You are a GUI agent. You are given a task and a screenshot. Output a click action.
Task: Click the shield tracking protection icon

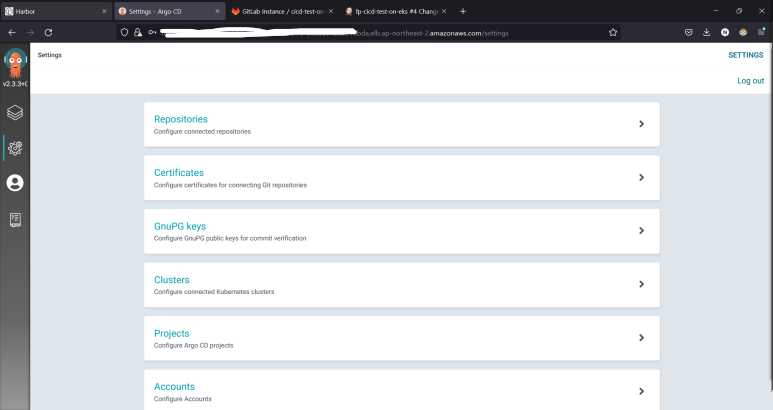(124, 32)
